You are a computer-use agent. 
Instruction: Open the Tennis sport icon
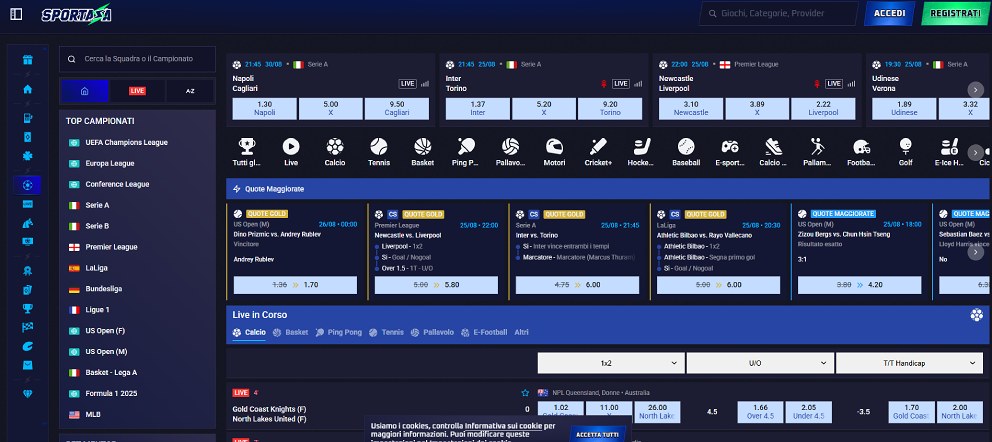[x=379, y=147]
